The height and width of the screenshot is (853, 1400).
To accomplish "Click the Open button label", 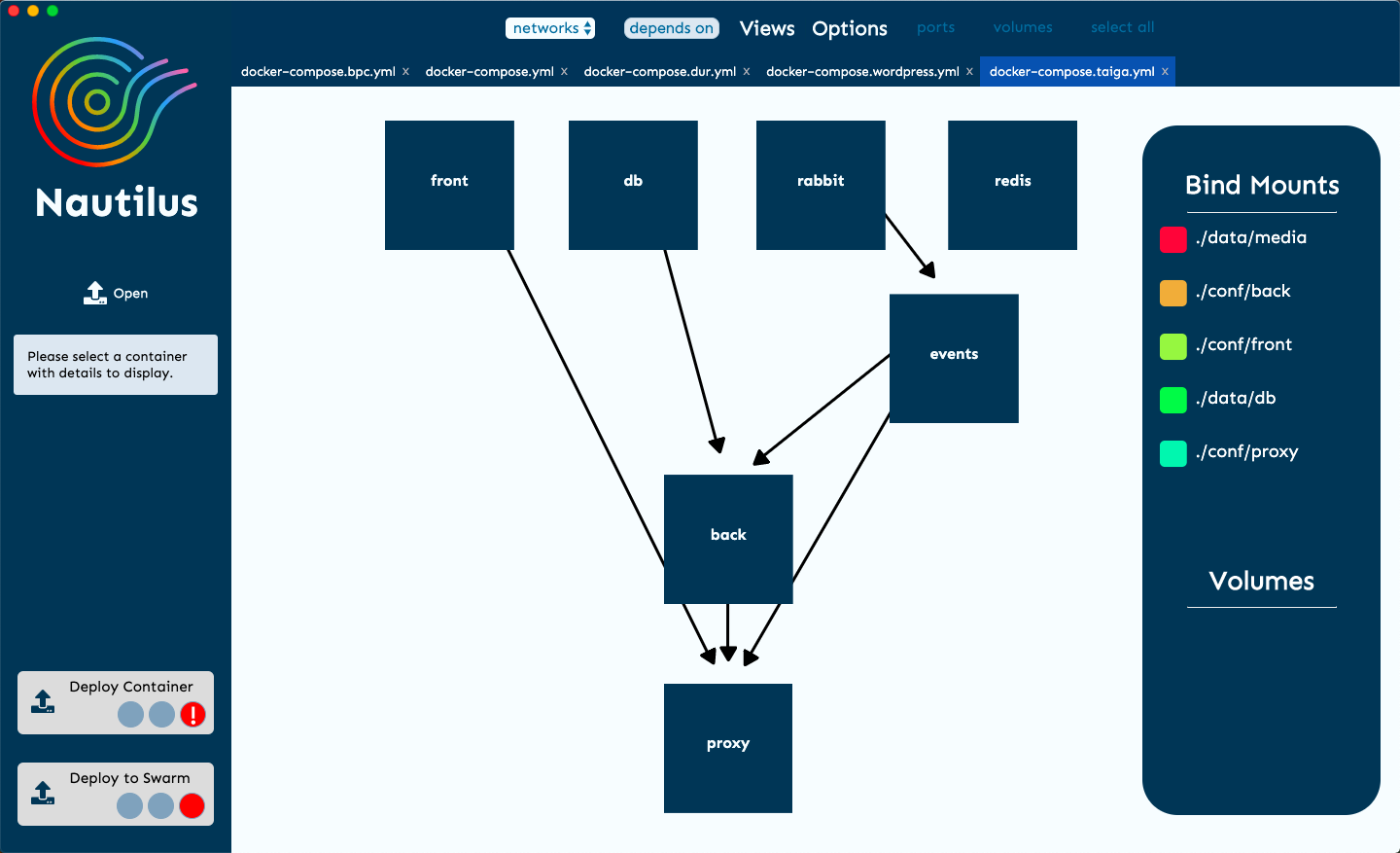I will tap(130, 293).
